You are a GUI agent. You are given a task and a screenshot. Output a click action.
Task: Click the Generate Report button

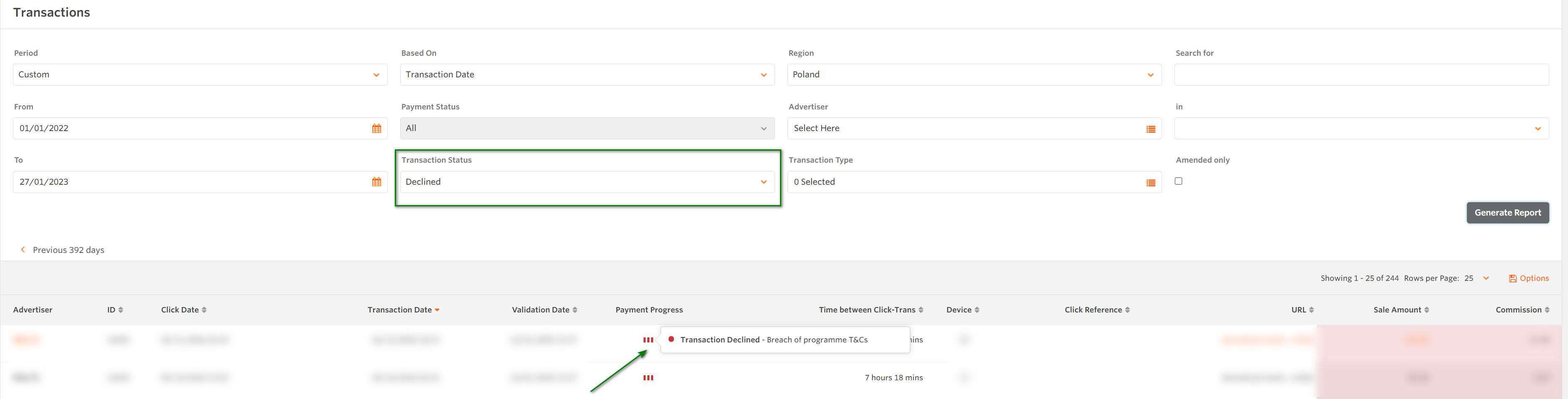(x=1508, y=213)
